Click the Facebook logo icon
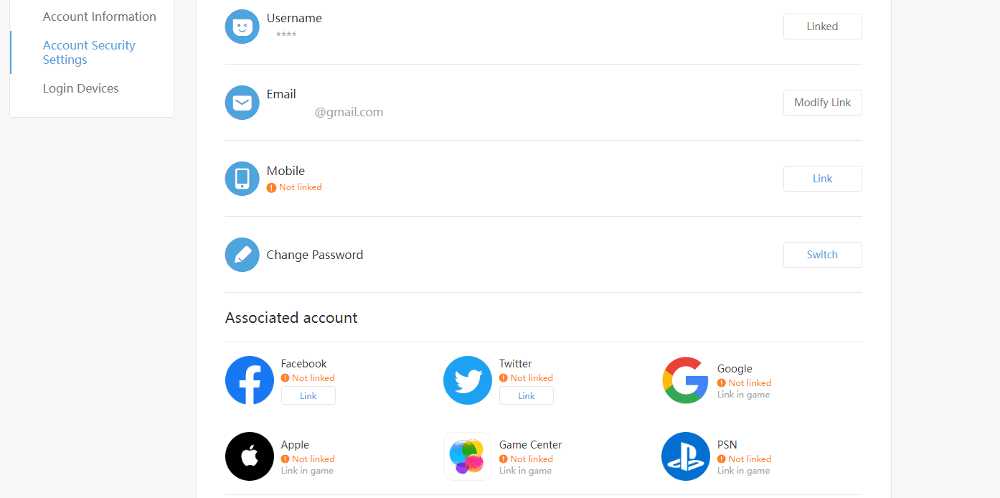 click(250, 380)
